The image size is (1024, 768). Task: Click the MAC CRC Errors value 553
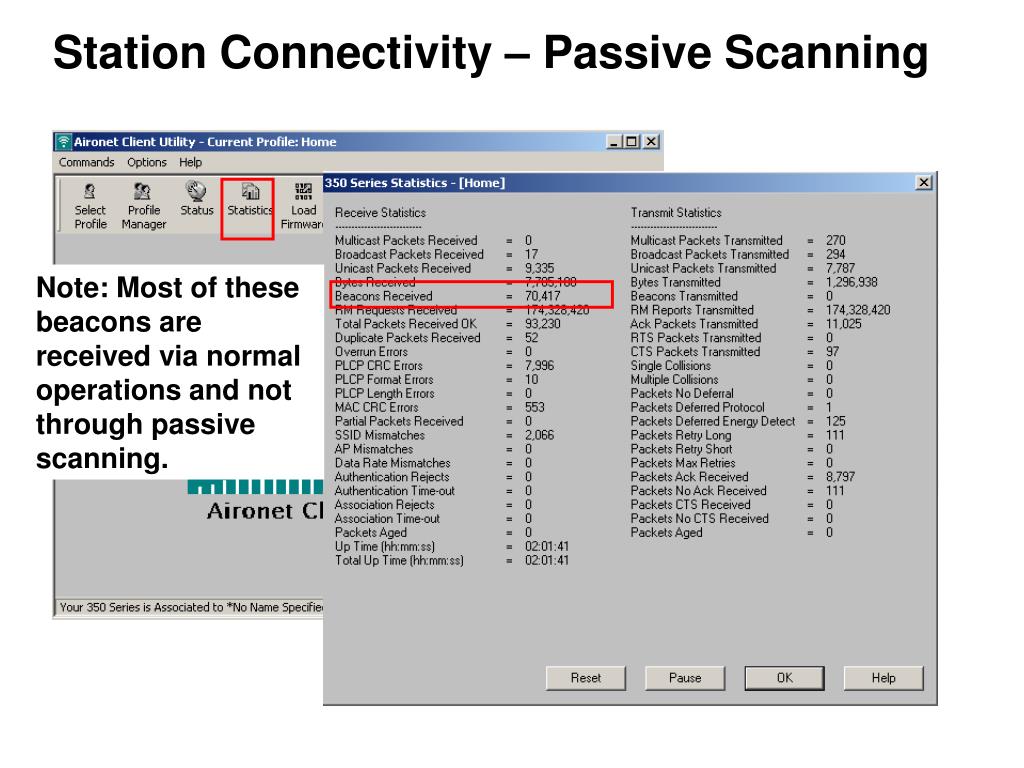pyautogui.click(x=534, y=407)
